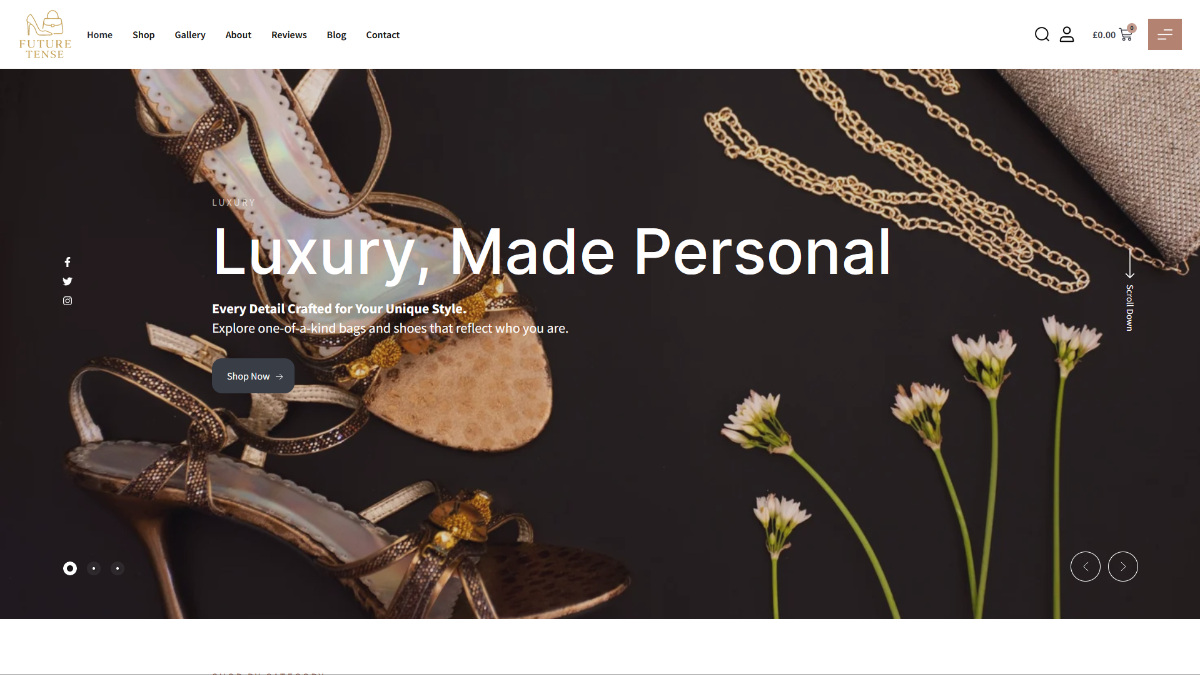This screenshot has width=1200, height=675.
Task: Visit the Twitter social icon
Action: (x=68, y=281)
